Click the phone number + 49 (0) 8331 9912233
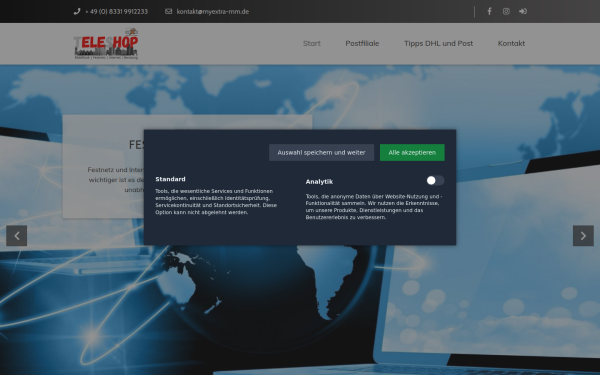This screenshot has width=600, height=375. point(116,11)
